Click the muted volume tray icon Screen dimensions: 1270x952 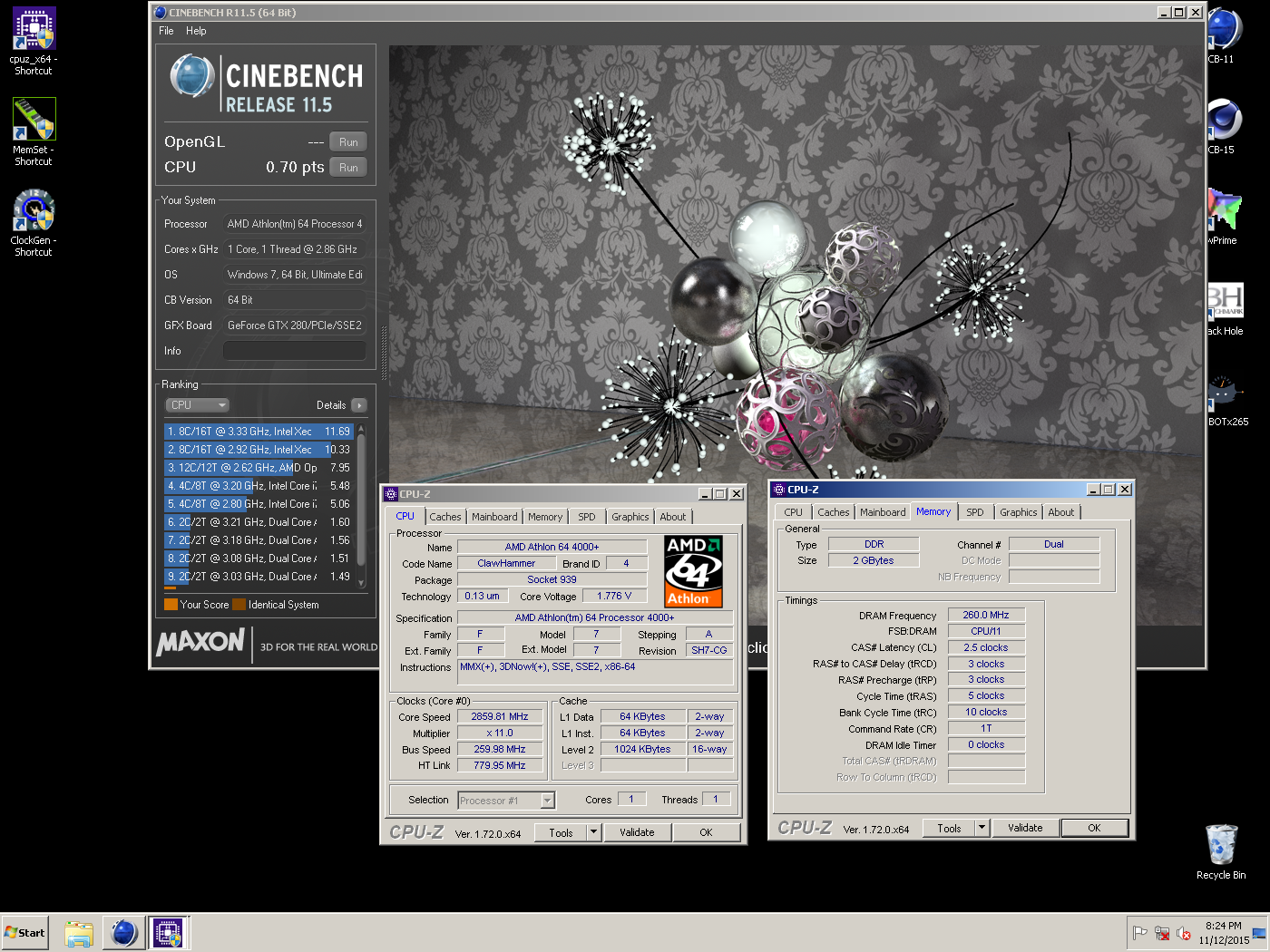tap(1183, 933)
